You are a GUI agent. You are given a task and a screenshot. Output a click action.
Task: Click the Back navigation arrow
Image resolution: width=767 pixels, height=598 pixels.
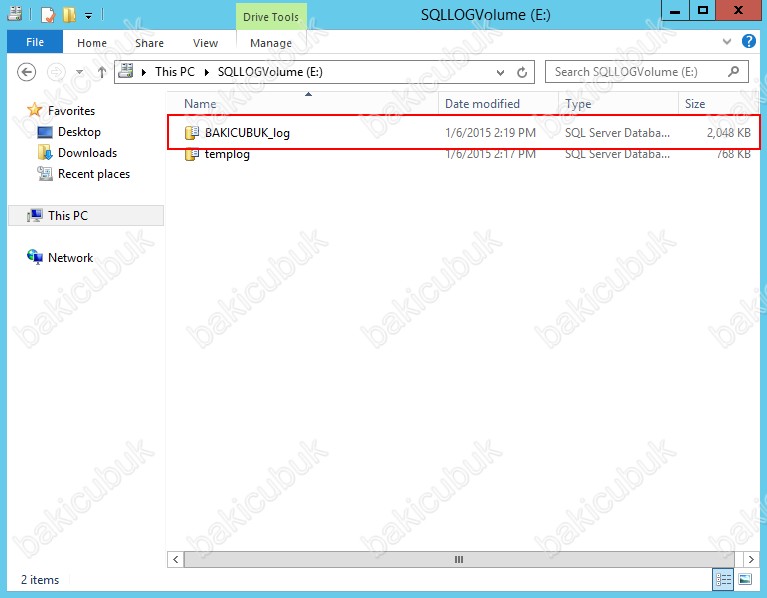coord(26,72)
